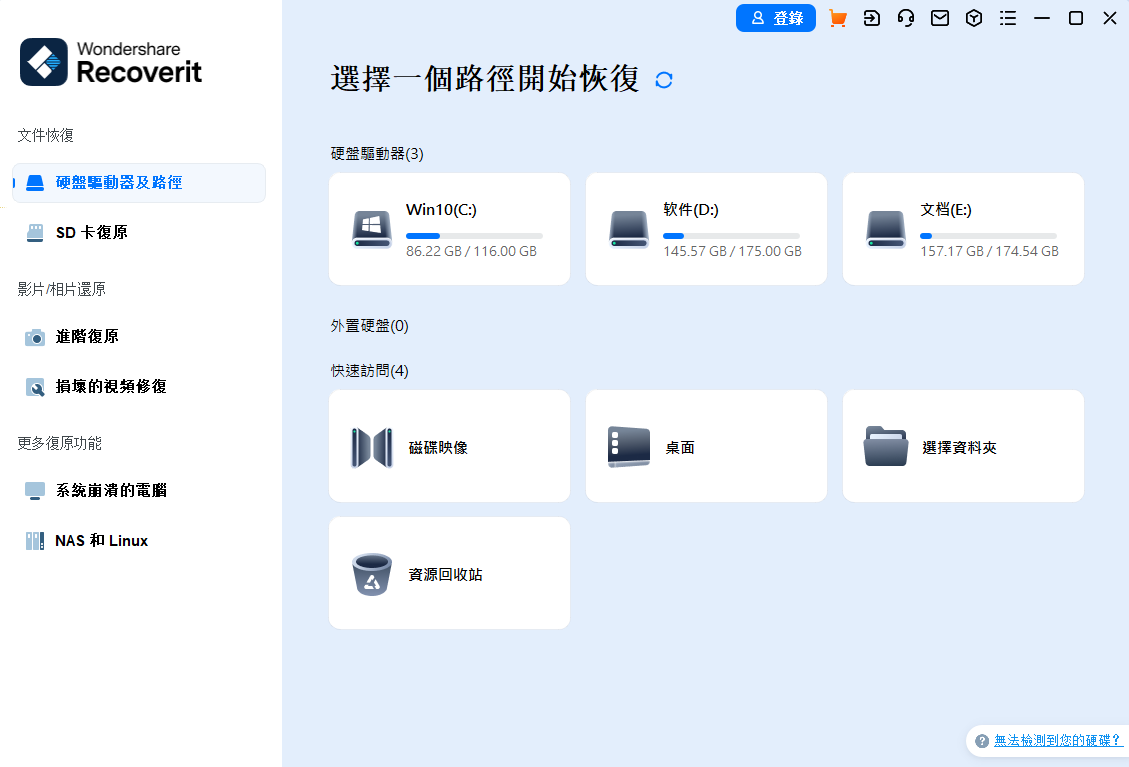Open the list menu icon top right
Screen dimensions: 1129x767
coord(1005,18)
